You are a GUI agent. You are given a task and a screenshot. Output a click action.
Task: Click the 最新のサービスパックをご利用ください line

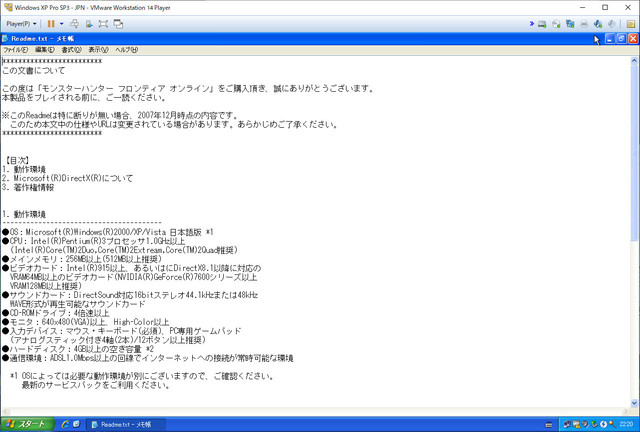(96, 385)
